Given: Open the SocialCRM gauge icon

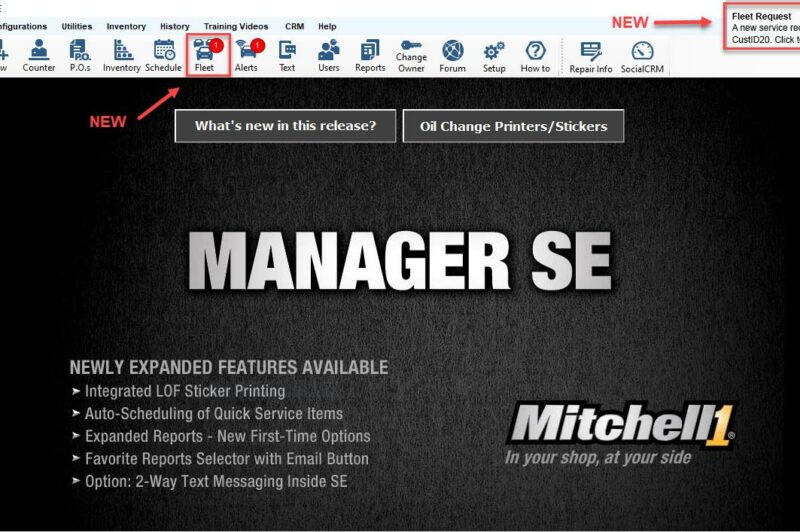Looking at the screenshot, I should point(642,57).
